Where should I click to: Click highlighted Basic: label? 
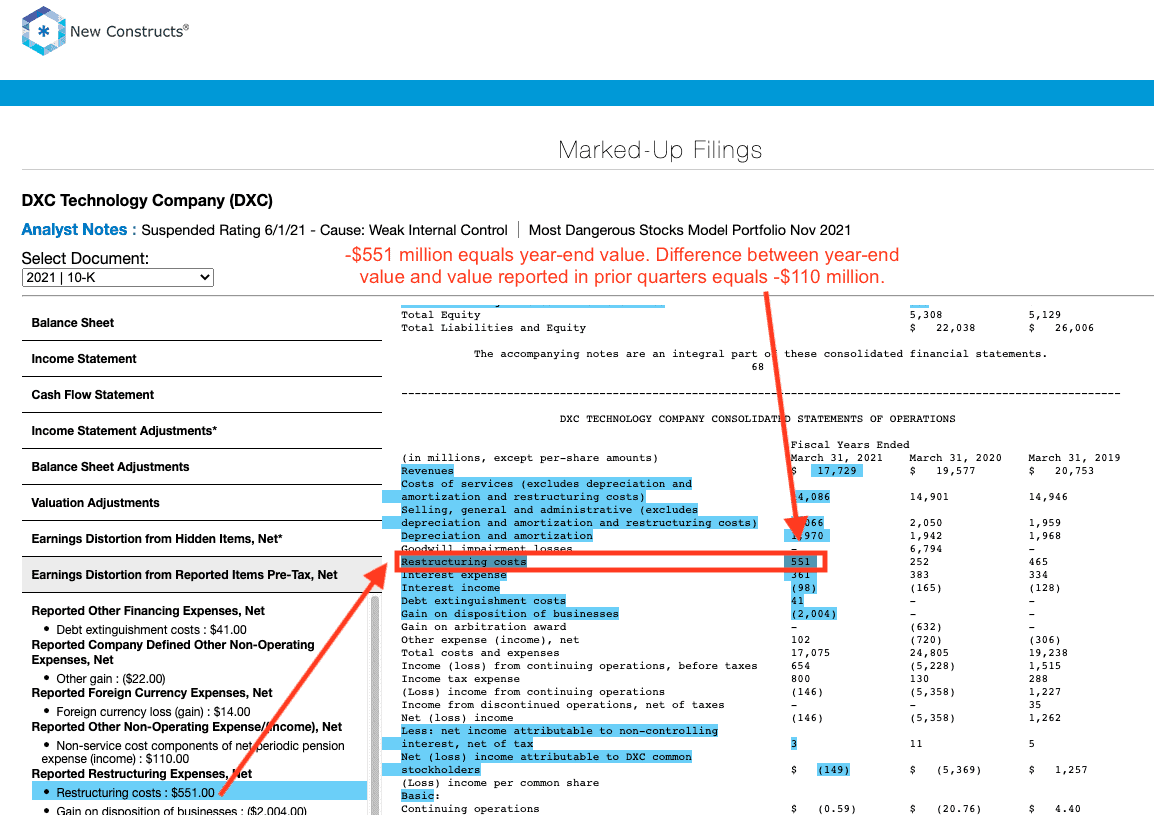click(417, 796)
